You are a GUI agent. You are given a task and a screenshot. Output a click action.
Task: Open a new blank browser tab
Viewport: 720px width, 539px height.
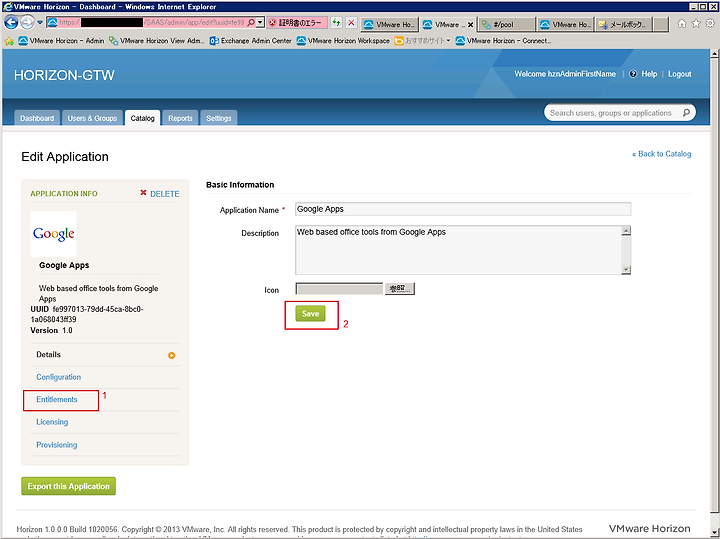661,25
